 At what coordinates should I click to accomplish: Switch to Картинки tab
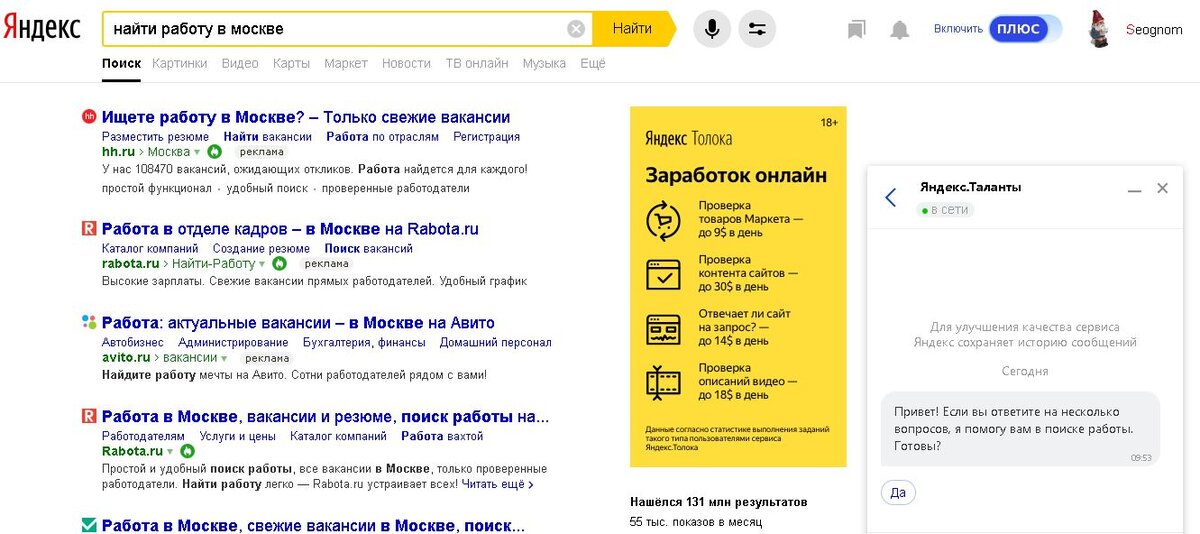point(180,63)
